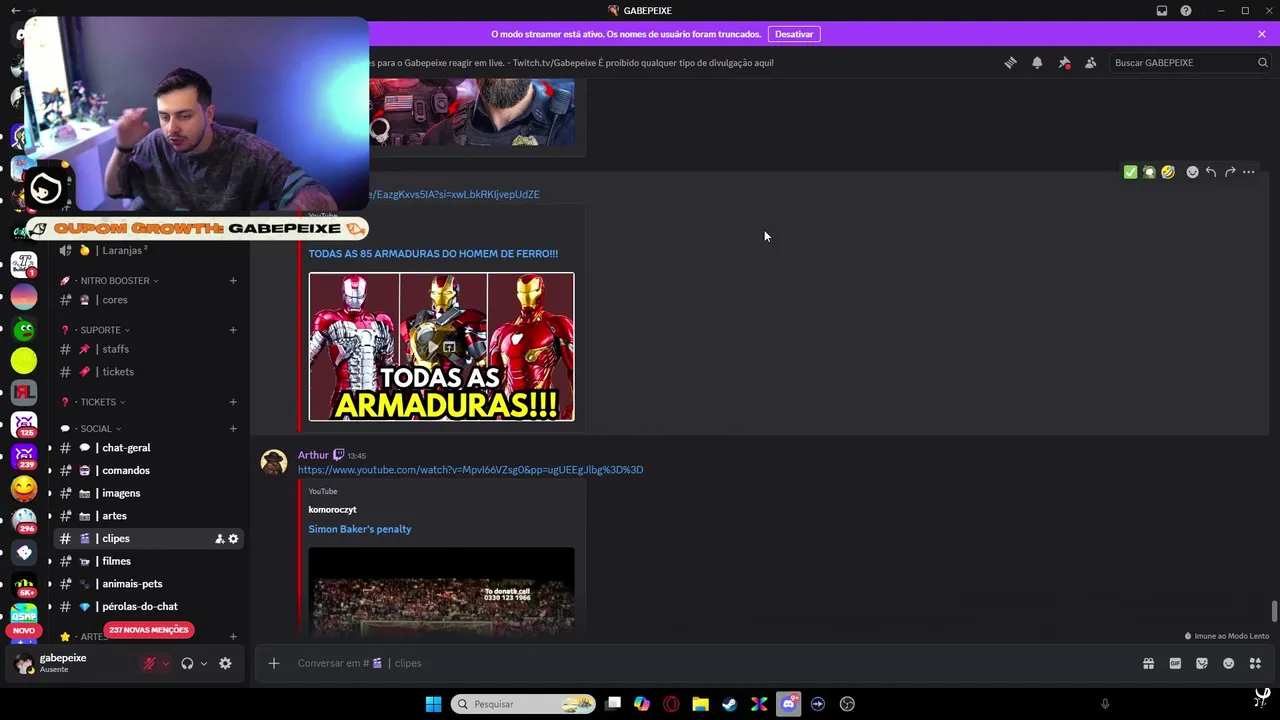Open 'Simon Baker's penalty' video title link

click(x=360, y=529)
